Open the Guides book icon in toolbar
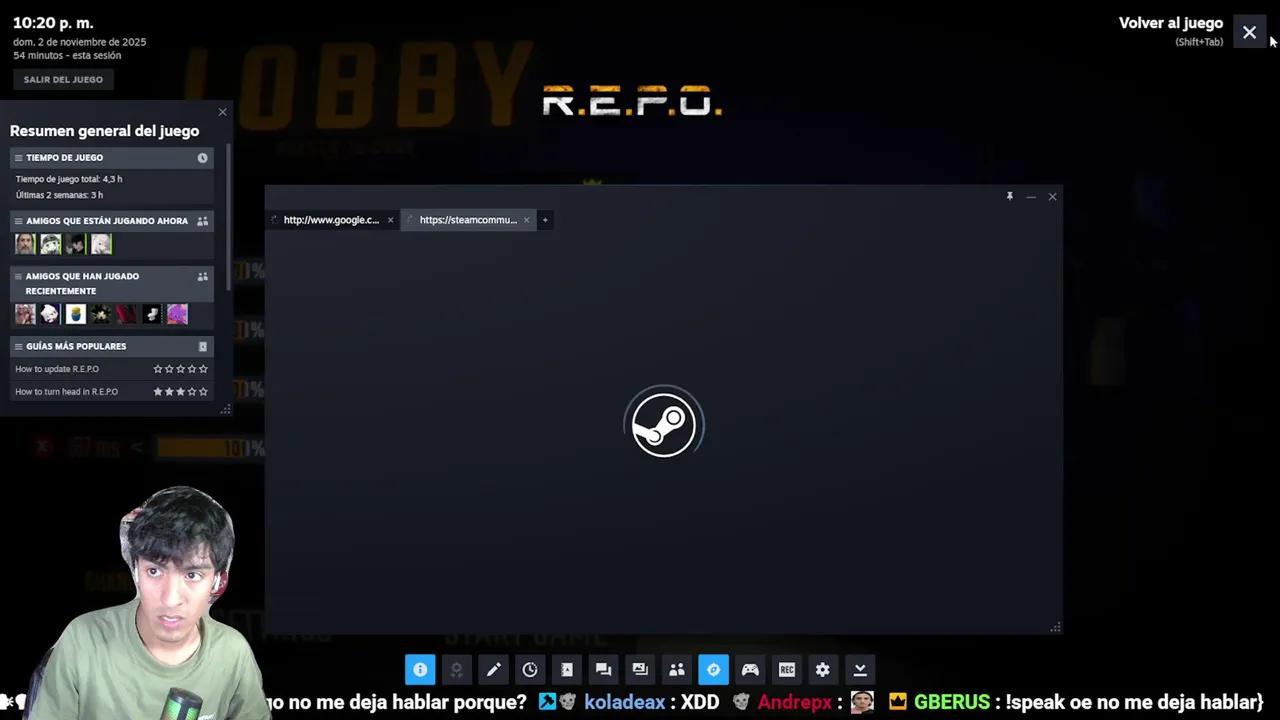This screenshot has width=1280, height=720. coord(567,670)
